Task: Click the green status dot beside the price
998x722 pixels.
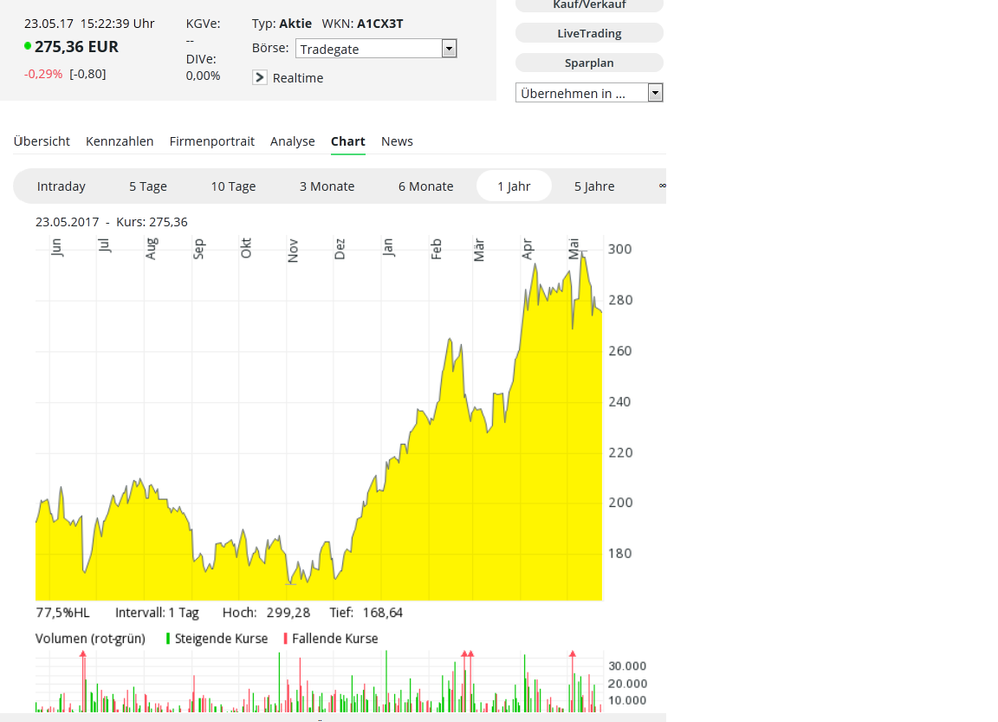Action: (x=28, y=46)
